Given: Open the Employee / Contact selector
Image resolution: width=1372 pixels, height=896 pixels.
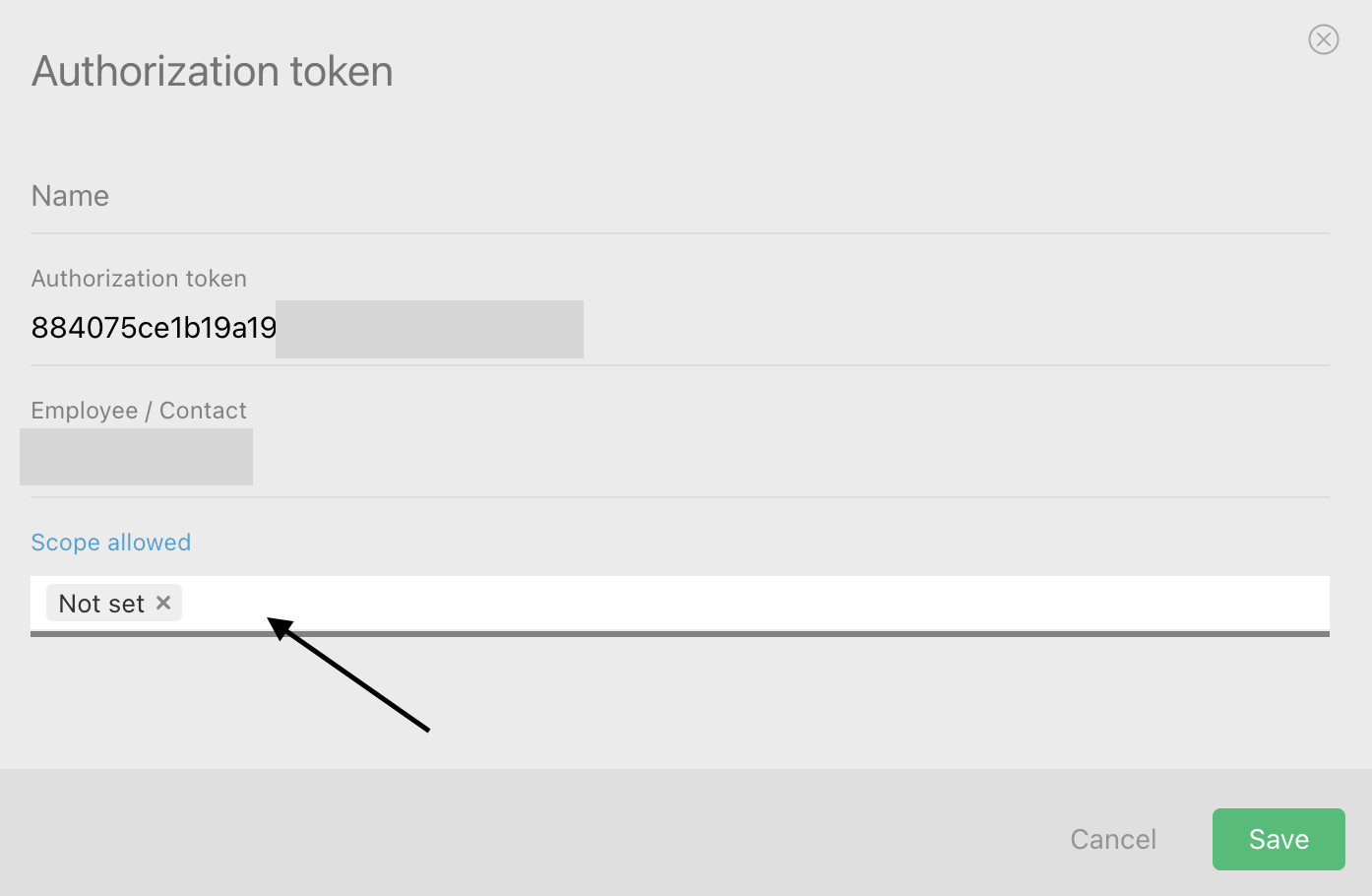Looking at the screenshot, I should [679, 458].
